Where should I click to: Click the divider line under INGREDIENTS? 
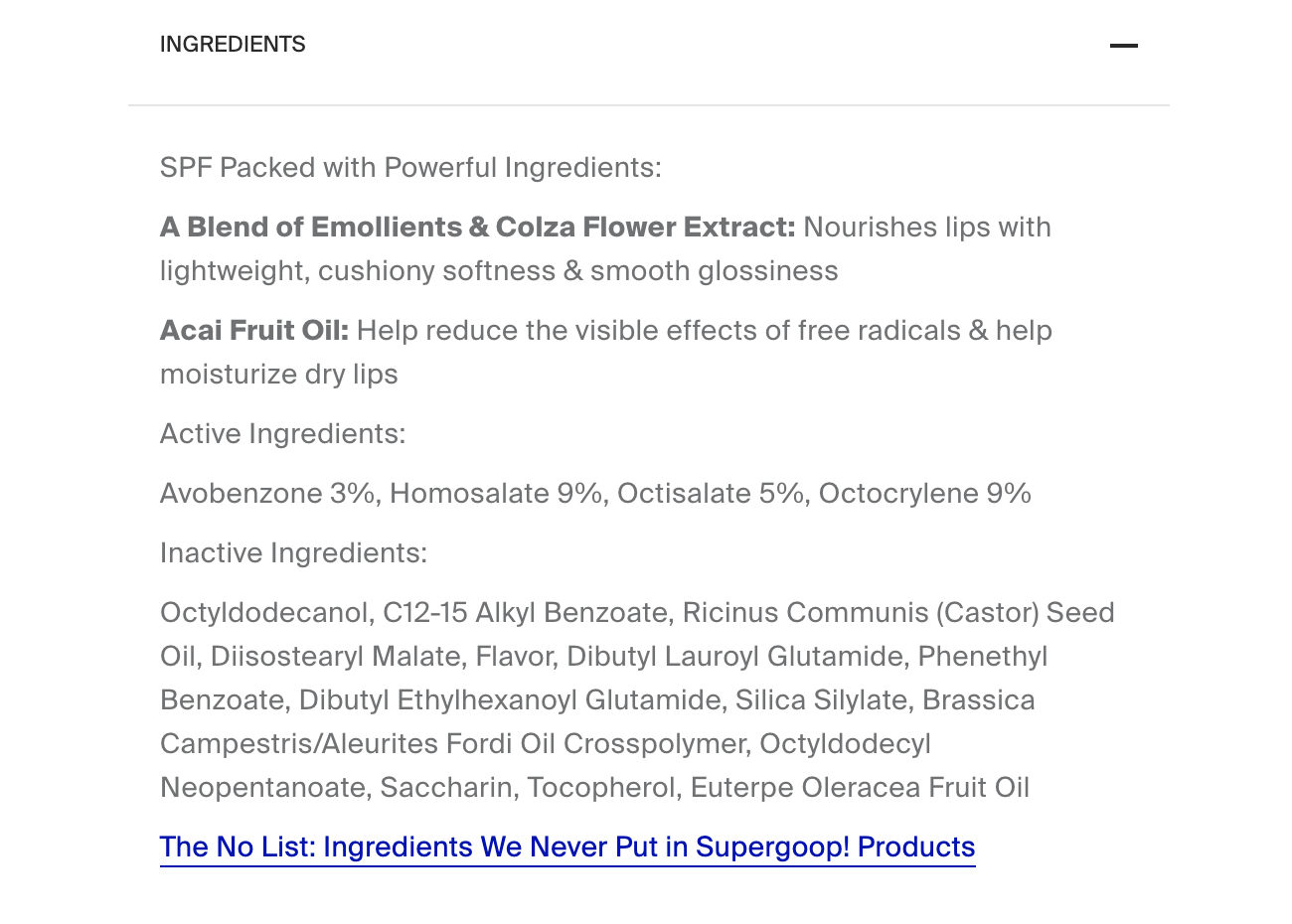650,105
